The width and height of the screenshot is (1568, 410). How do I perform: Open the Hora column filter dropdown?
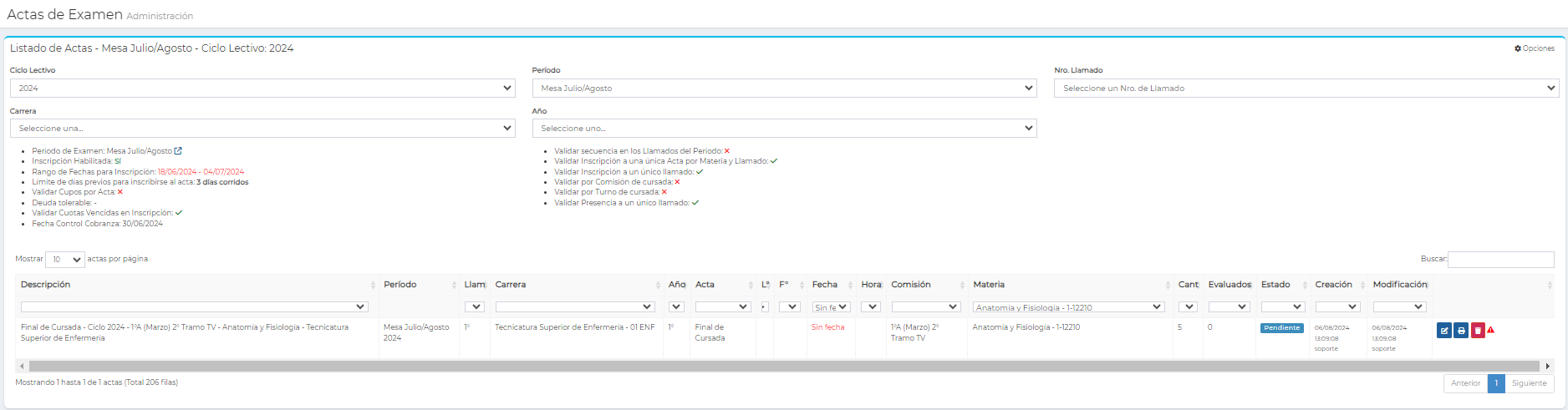pos(871,306)
